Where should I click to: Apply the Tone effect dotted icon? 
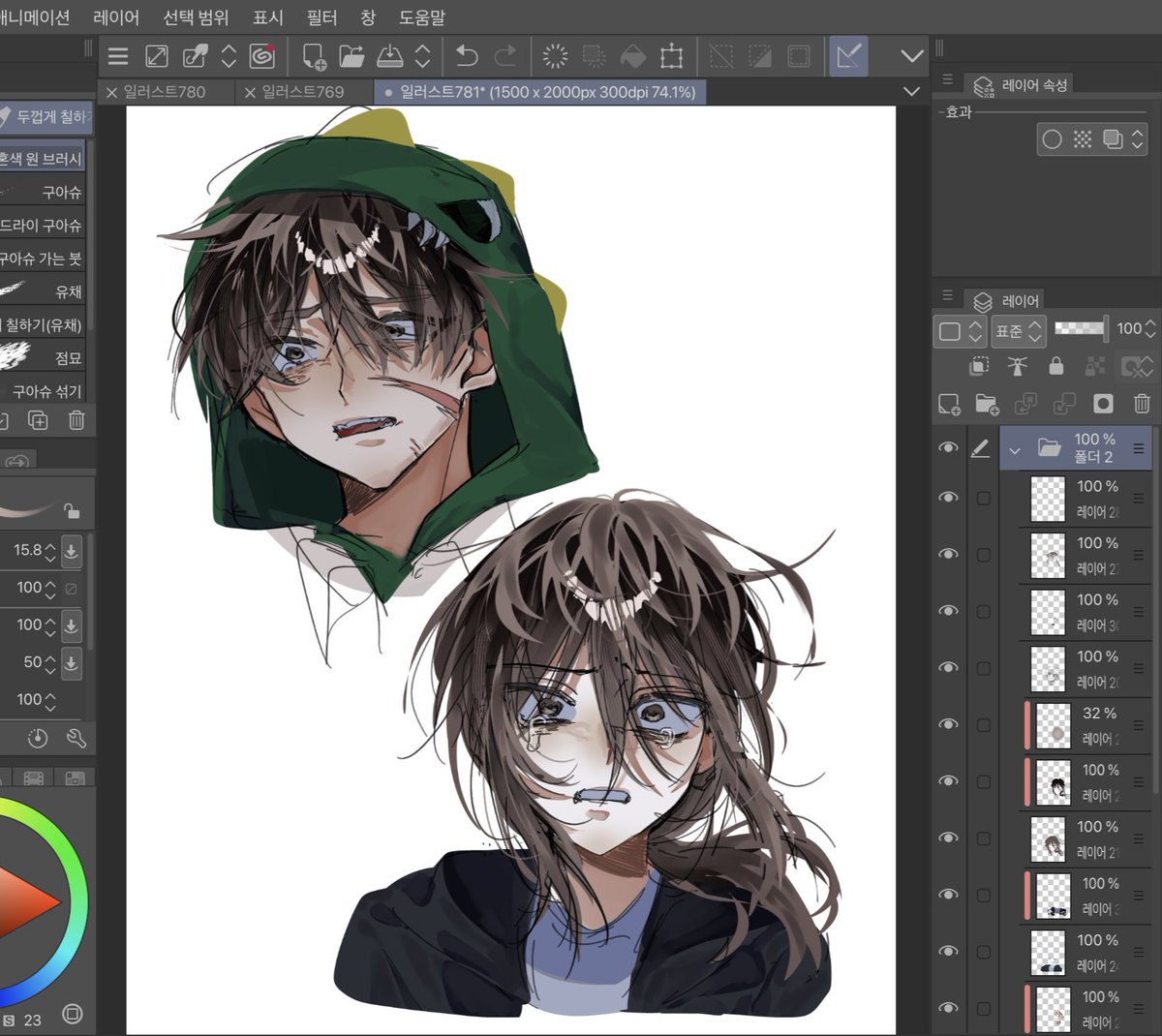(x=1083, y=139)
